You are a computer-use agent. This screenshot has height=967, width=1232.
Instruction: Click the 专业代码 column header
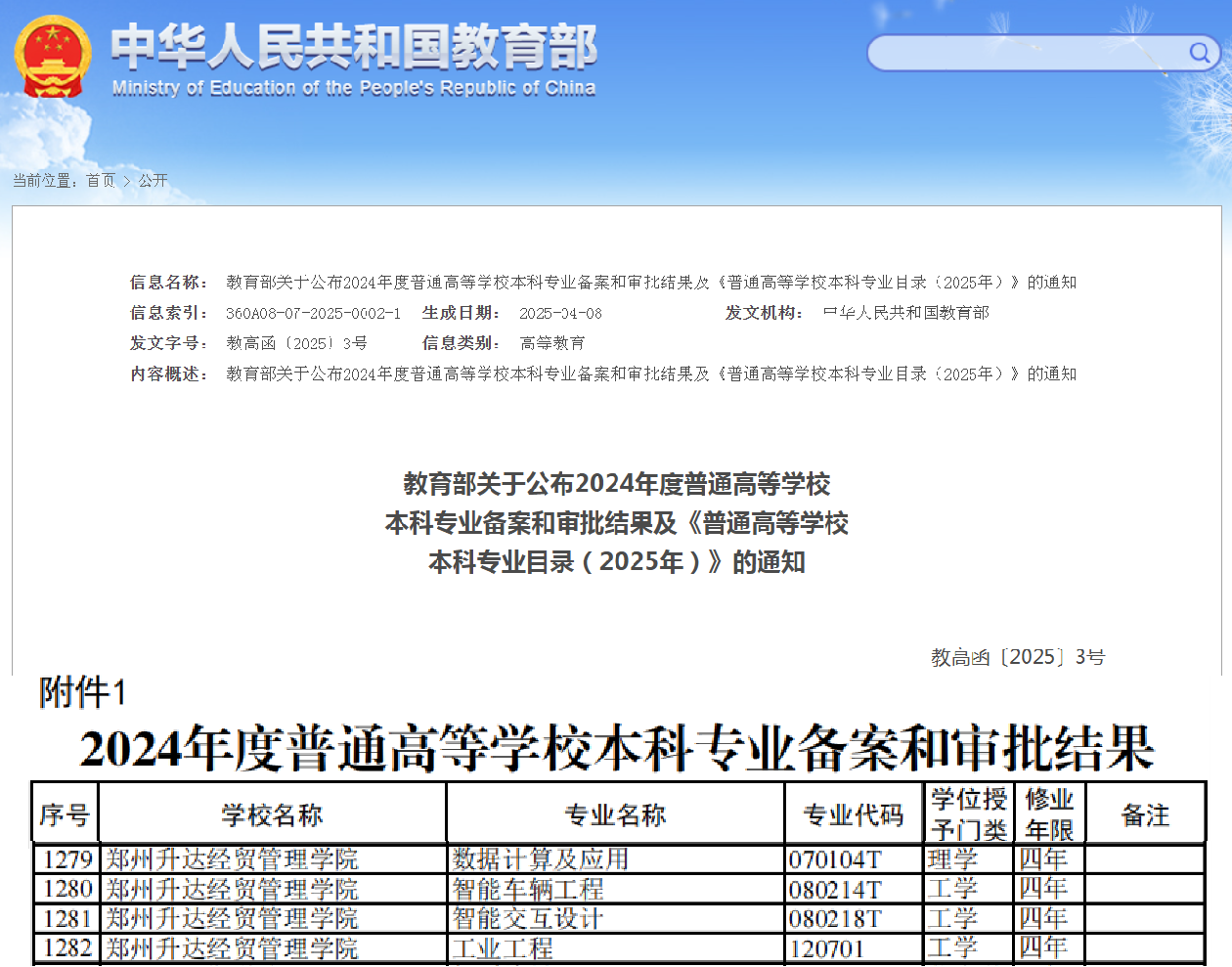coord(853,814)
